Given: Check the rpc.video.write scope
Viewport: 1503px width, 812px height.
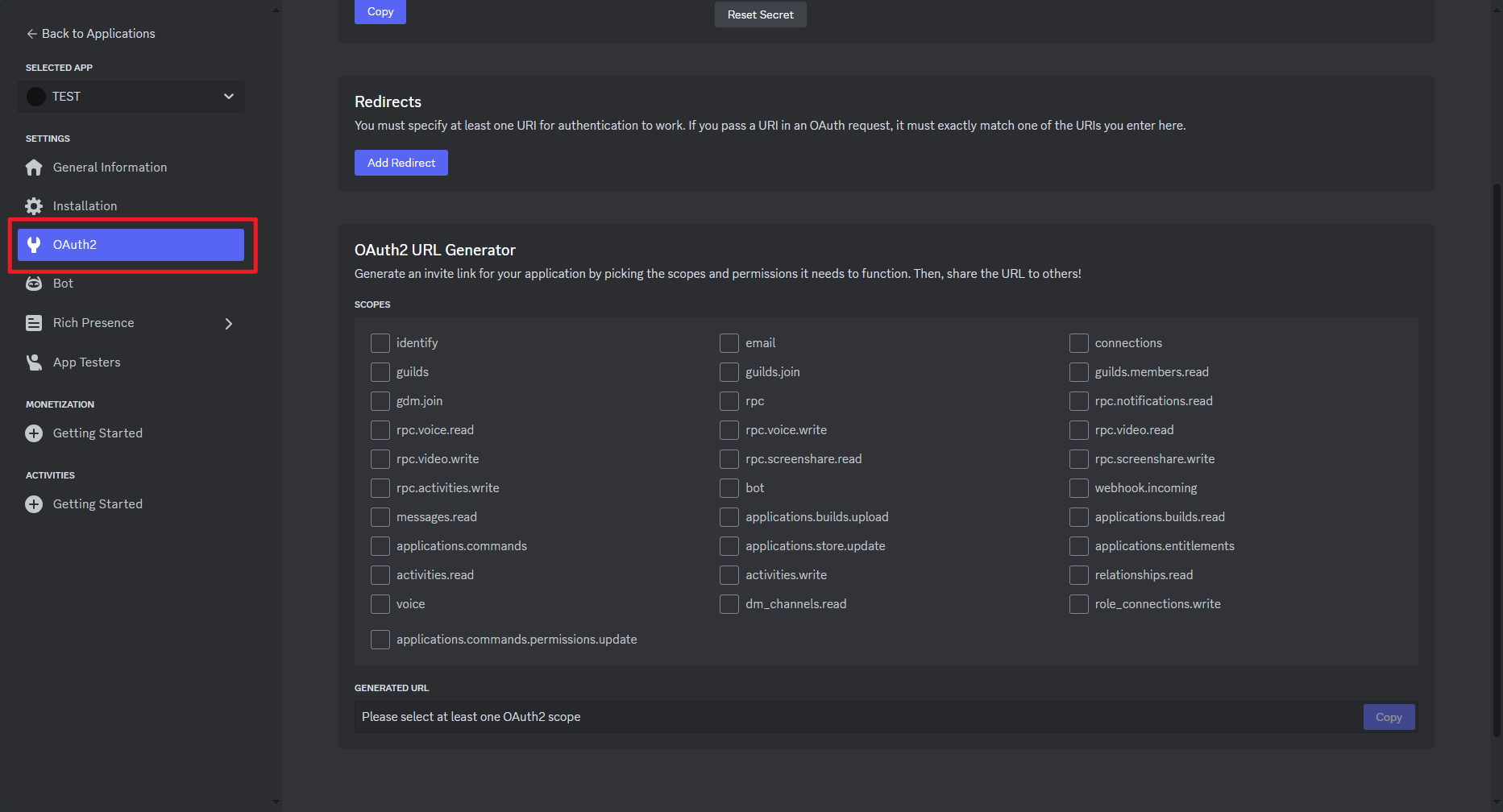Looking at the screenshot, I should click(x=380, y=459).
